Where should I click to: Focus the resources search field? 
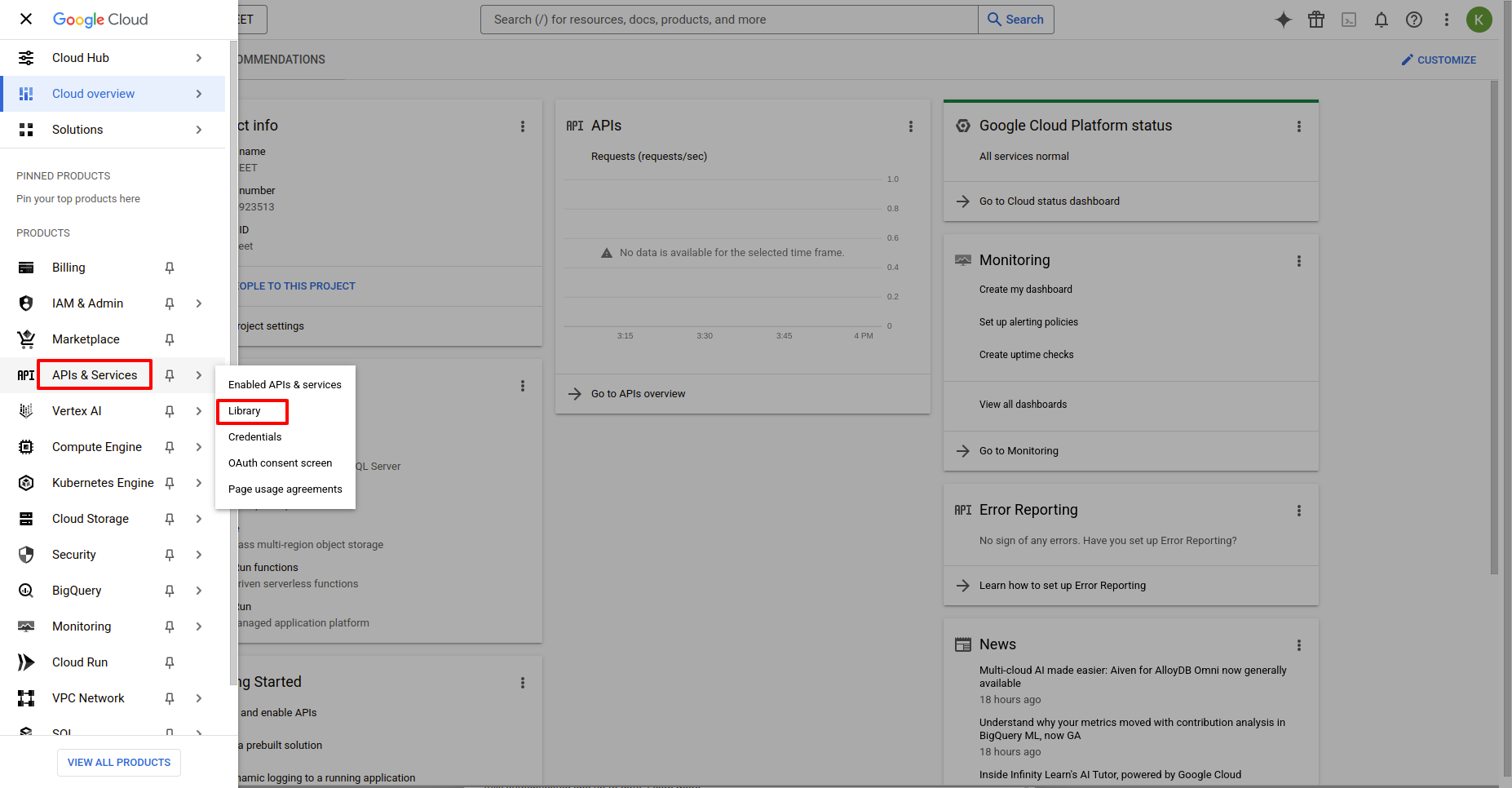[x=729, y=20]
